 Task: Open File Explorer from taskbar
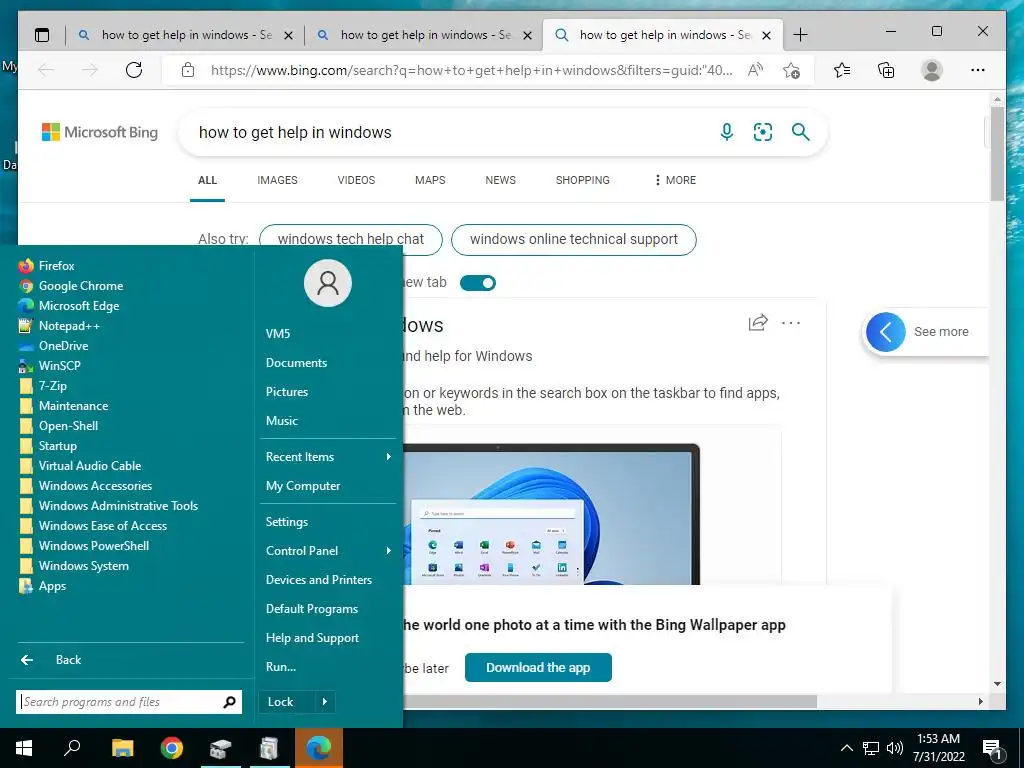pos(123,748)
